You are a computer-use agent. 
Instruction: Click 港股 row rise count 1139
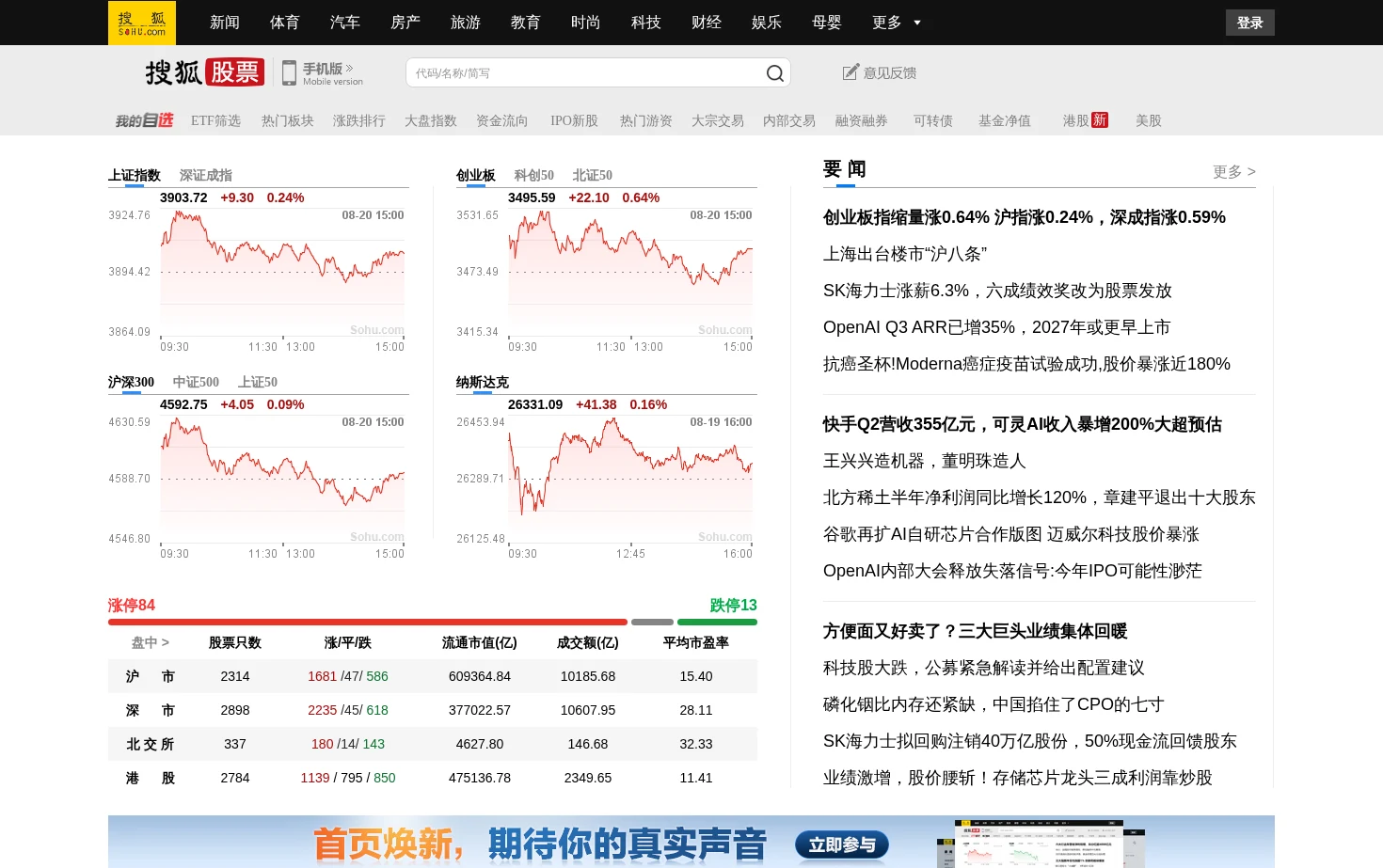tap(315, 778)
